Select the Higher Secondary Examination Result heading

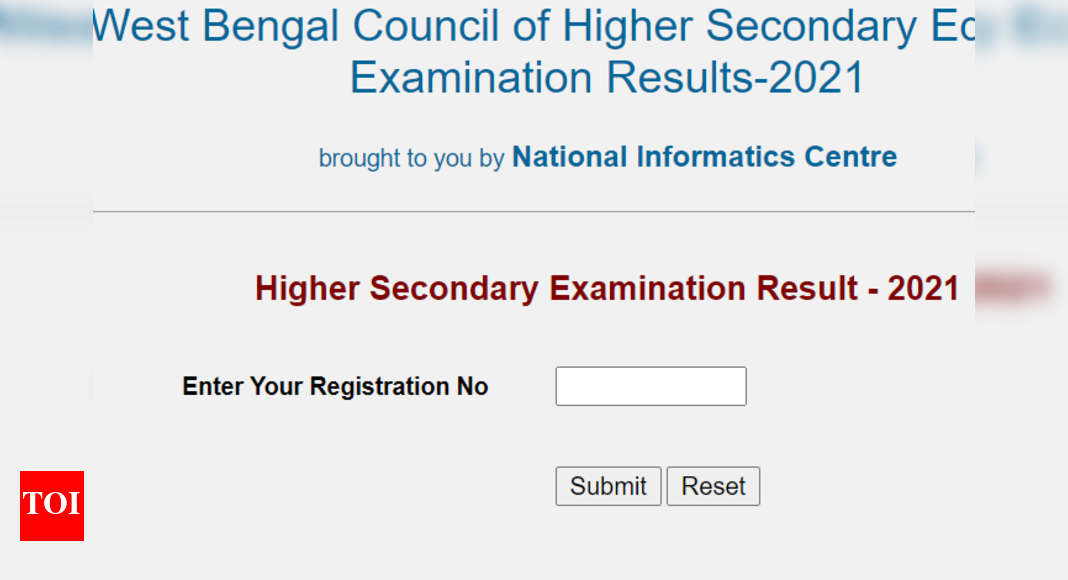tap(606, 288)
